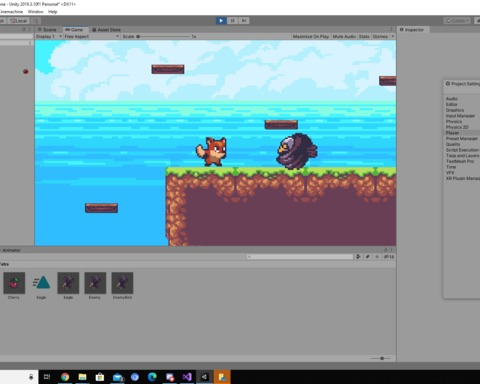Open Google Chrome from taskbar
Viewport: 480px width, 384px height.
[x=65, y=377]
